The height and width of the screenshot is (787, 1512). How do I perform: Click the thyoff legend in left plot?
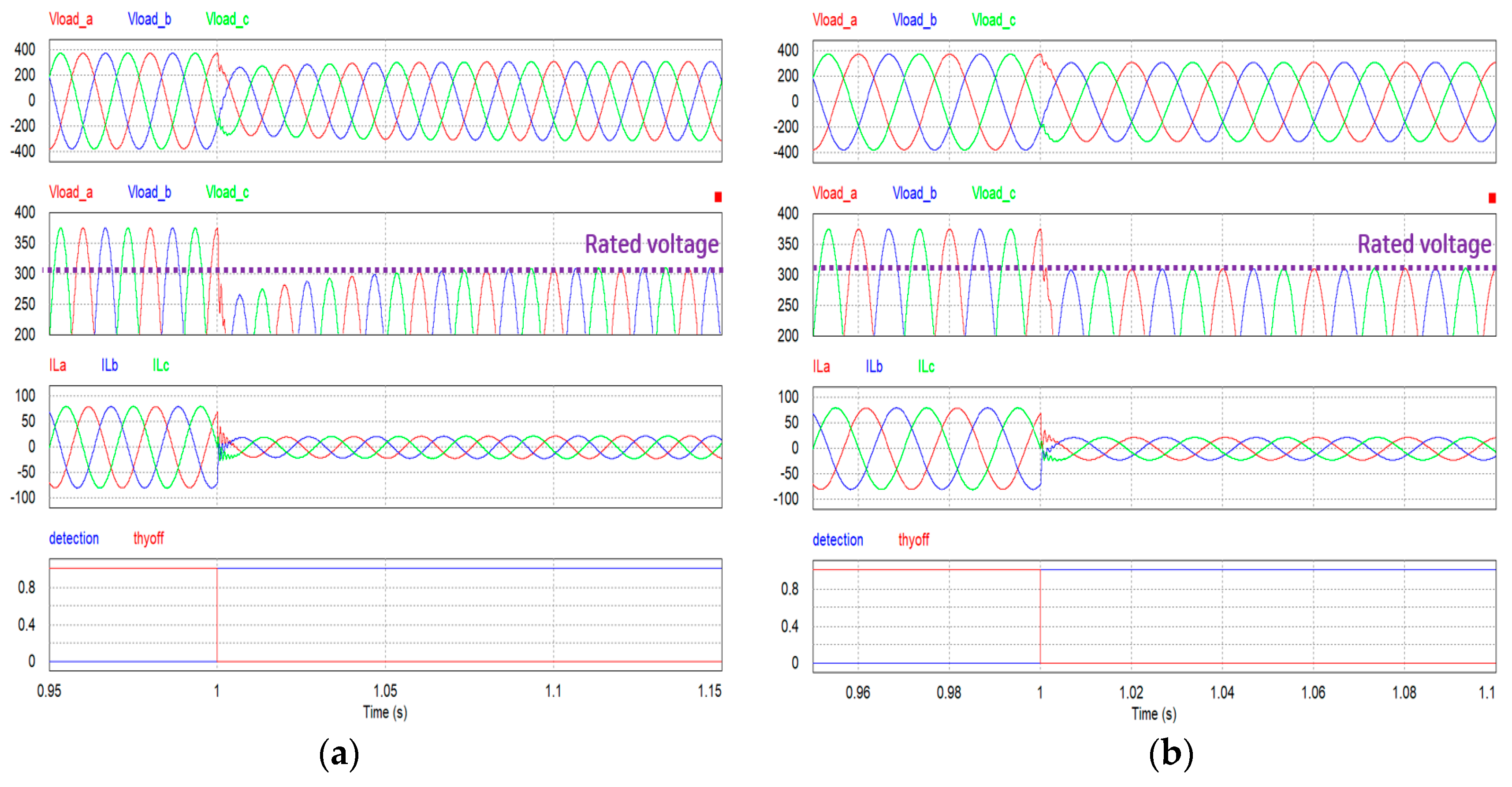148,538
